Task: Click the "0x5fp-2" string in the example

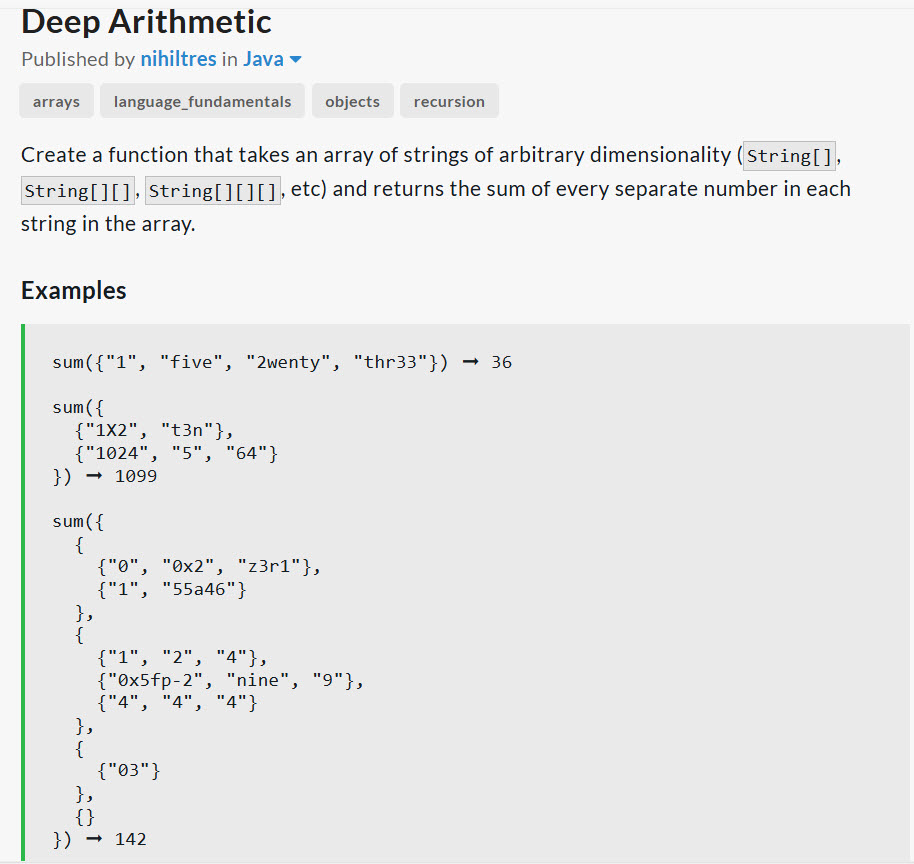Action: tap(156, 680)
